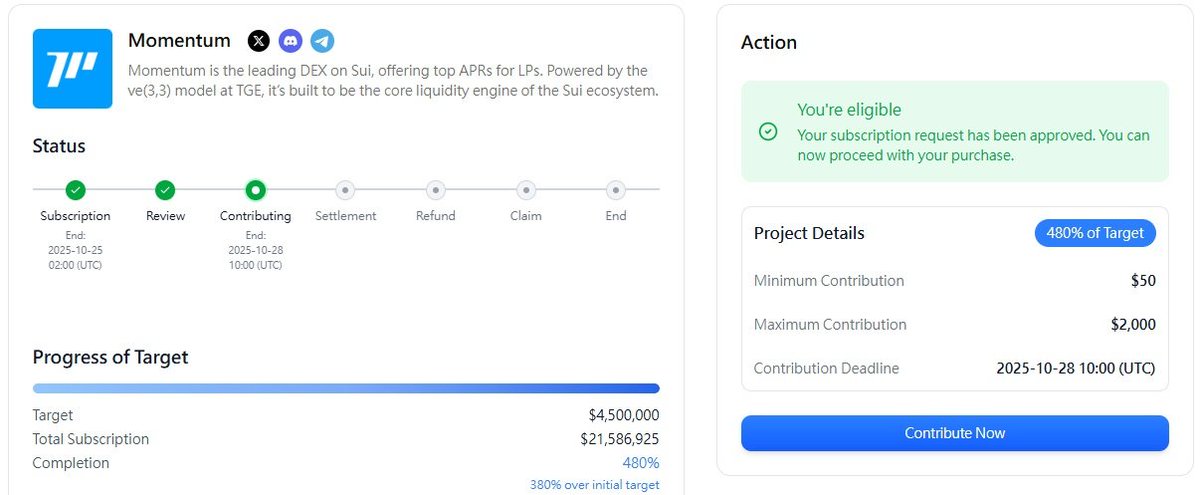The height and width of the screenshot is (495, 1200).
Task: Select the Contributing status step marker
Action: click(x=256, y=190)
